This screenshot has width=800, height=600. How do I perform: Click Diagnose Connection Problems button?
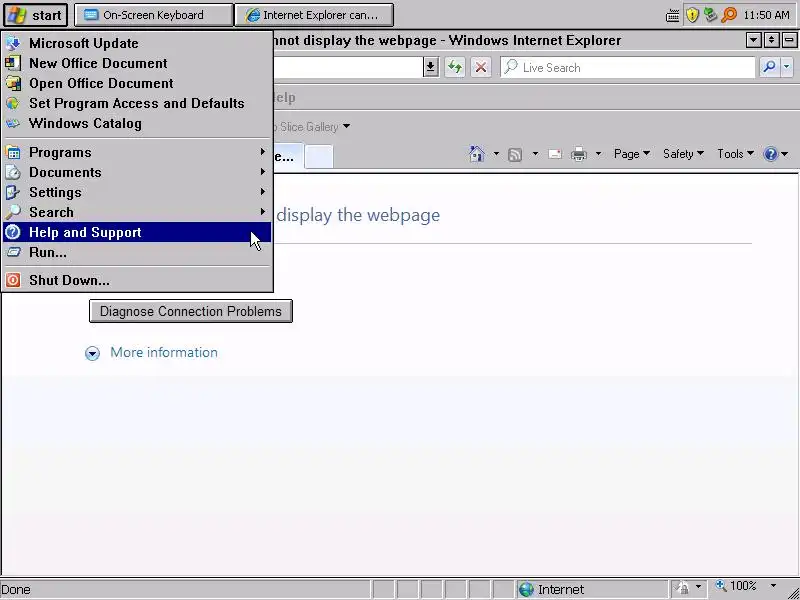(191, 311)
